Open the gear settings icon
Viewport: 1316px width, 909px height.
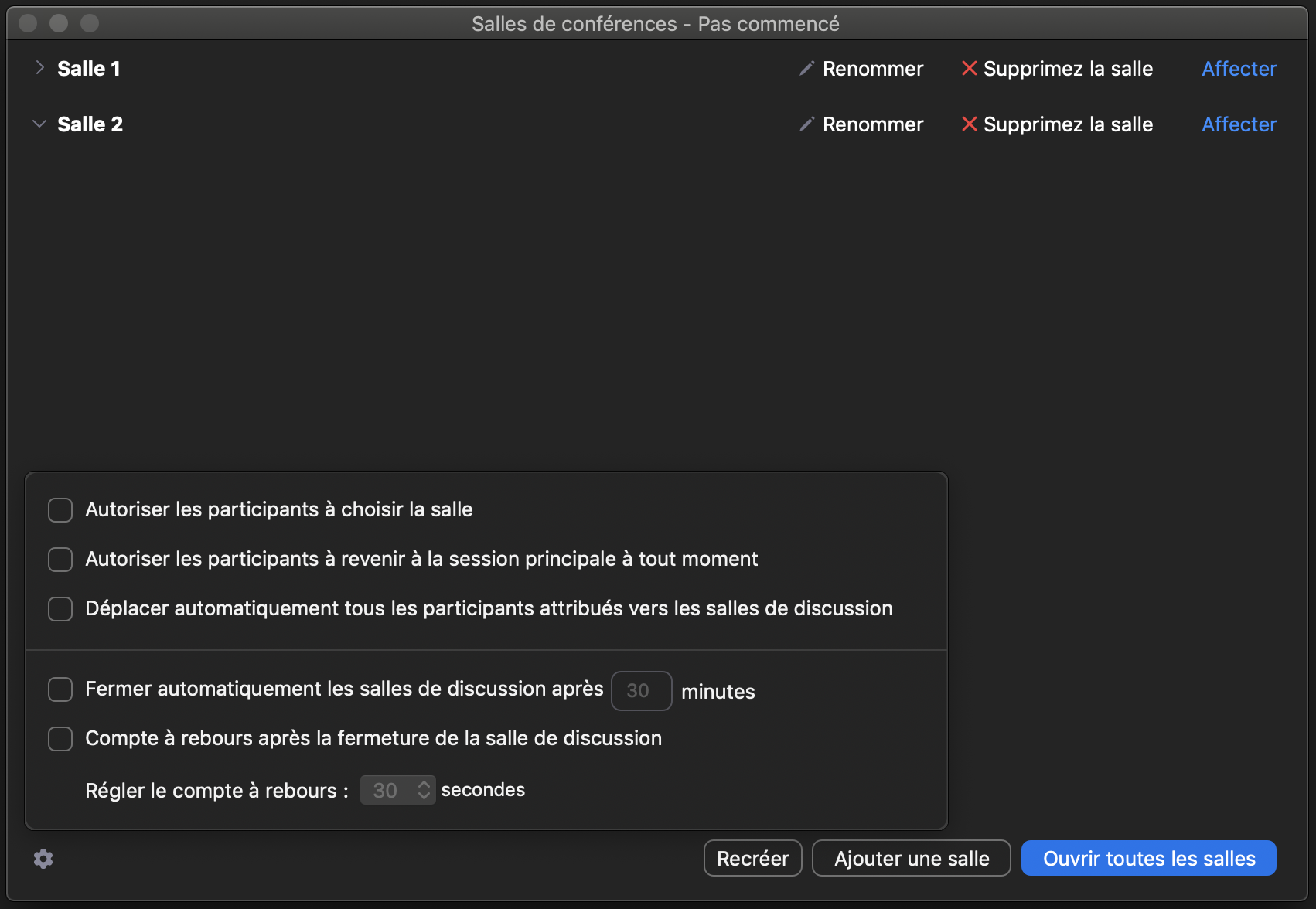pos(43,859)
